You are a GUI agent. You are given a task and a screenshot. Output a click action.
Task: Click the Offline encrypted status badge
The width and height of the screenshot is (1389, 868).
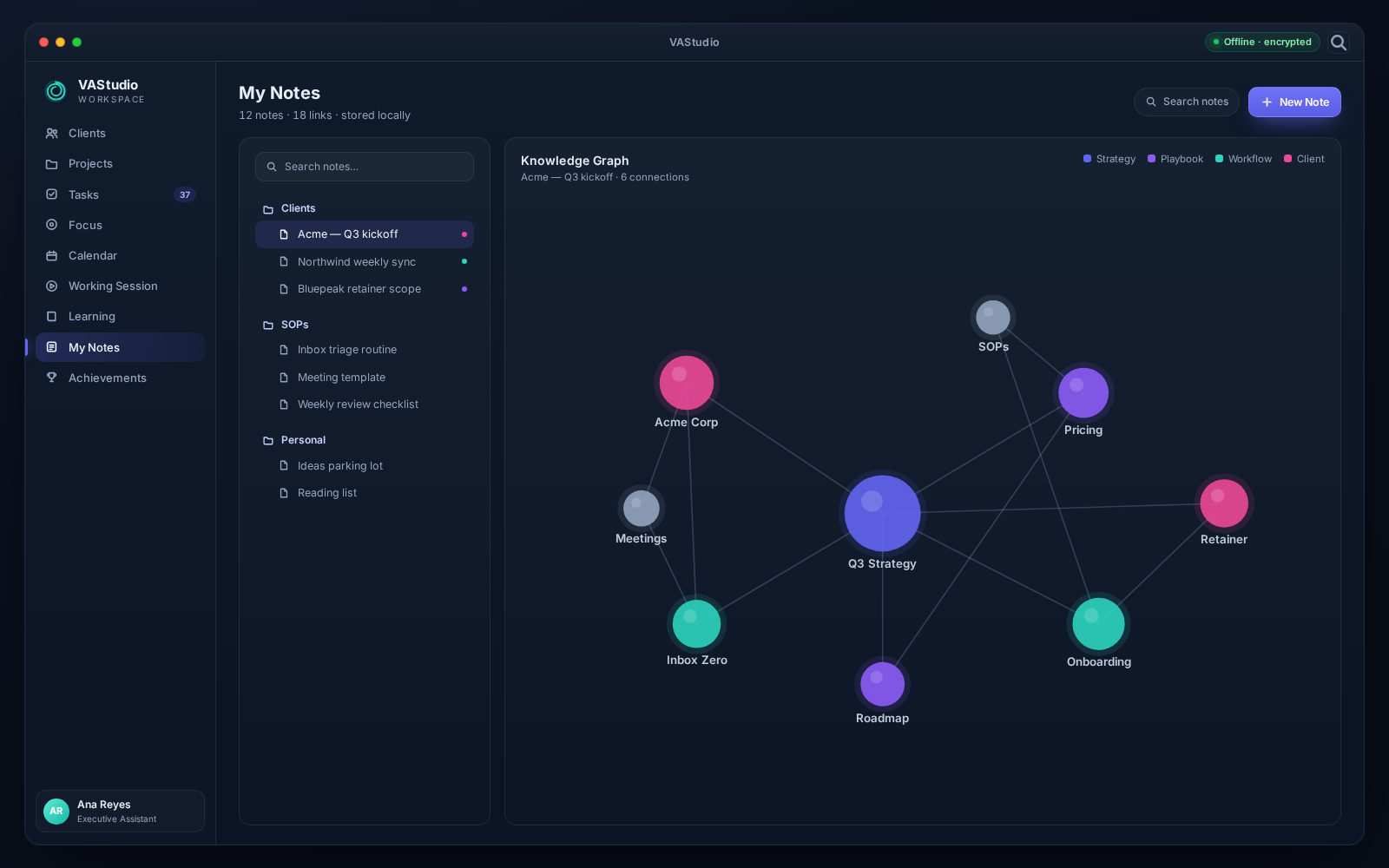(x=1262, y=42)
